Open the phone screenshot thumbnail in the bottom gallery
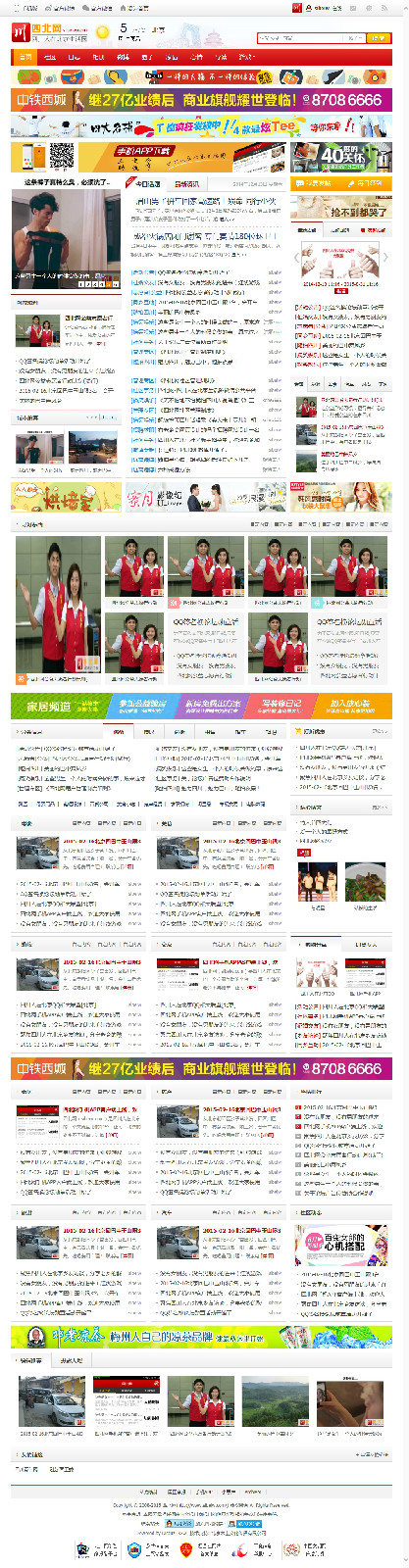Viewport: 409px width, 1568px height. click(126, 1400)
